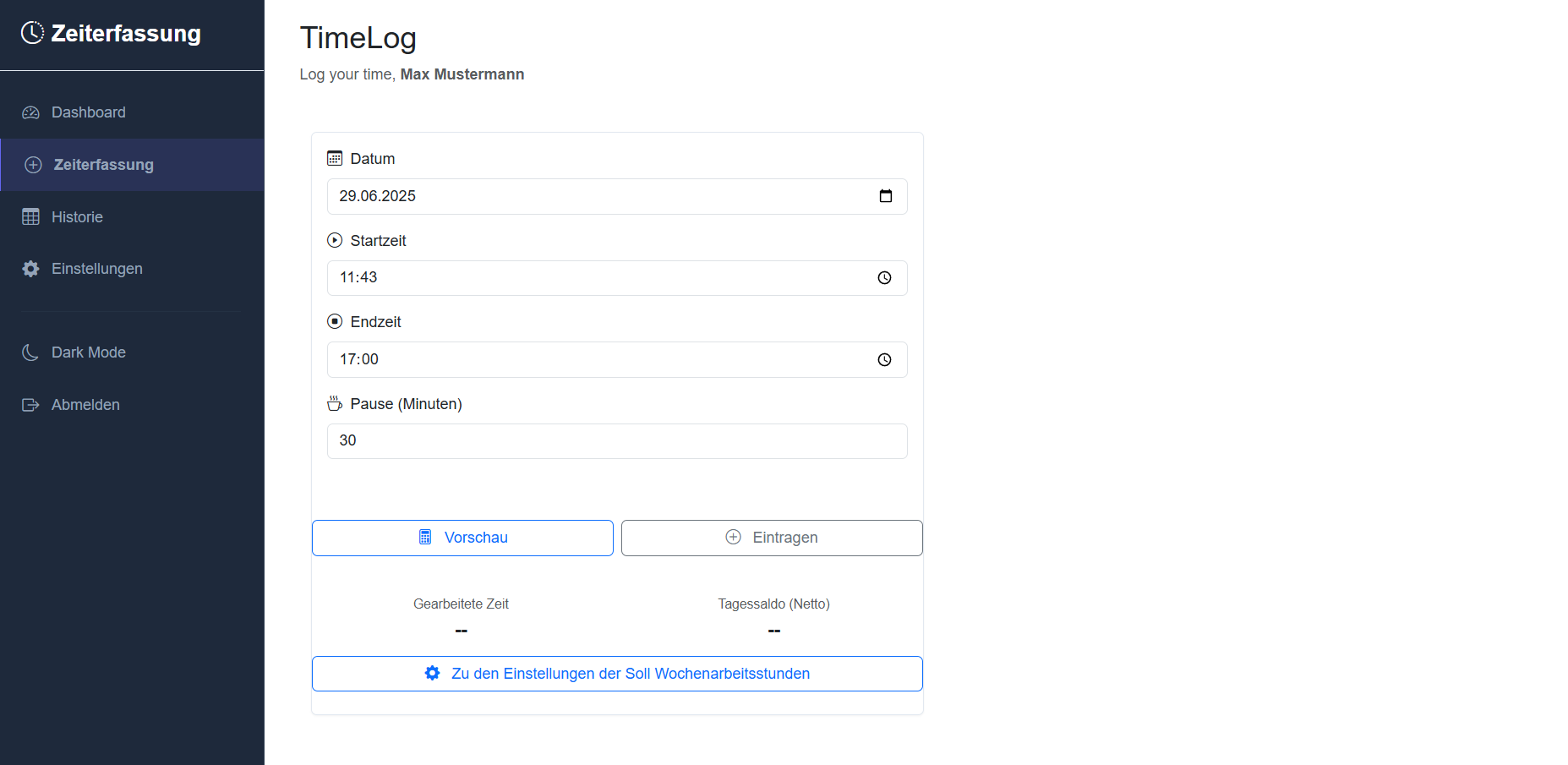Switch to the Zeiterfassung section
Image resolution: width=1568 pixels, height=765 pixels.
[x=104, y=165]
